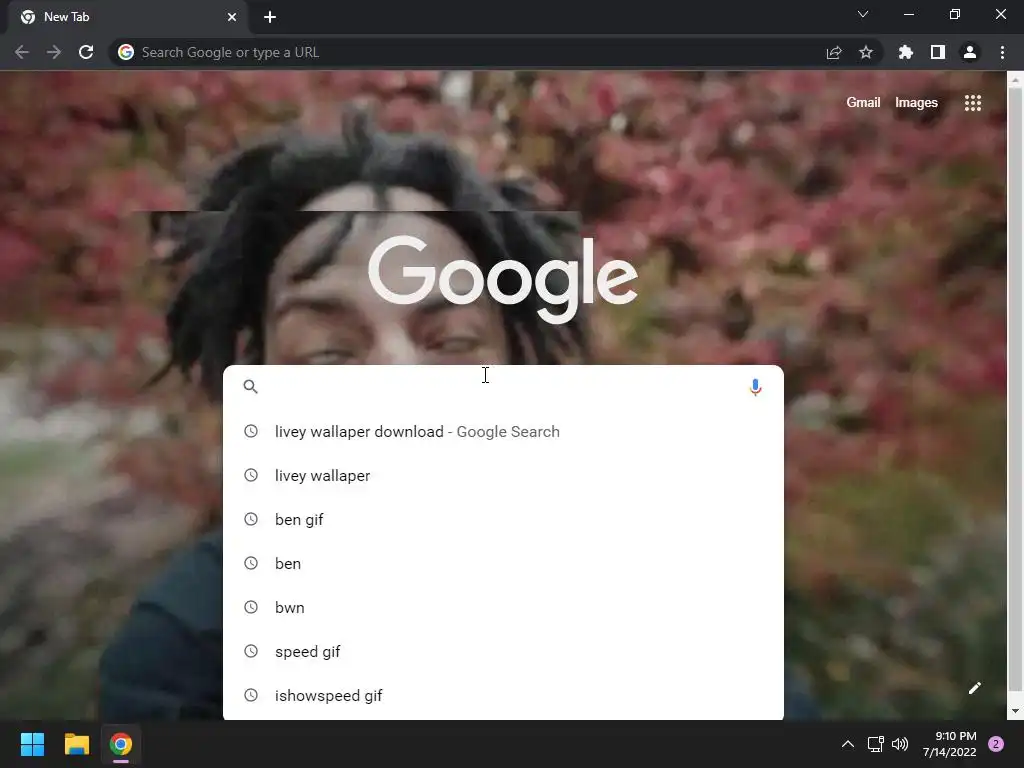Choose the suggestion reading only ben
Screen dimensions: 1024x768
pos(503,564)
